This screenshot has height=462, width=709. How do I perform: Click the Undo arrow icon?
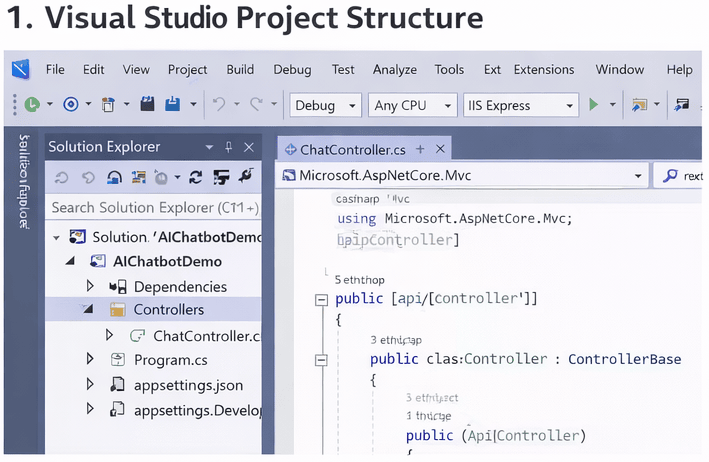tap(219, 105)
